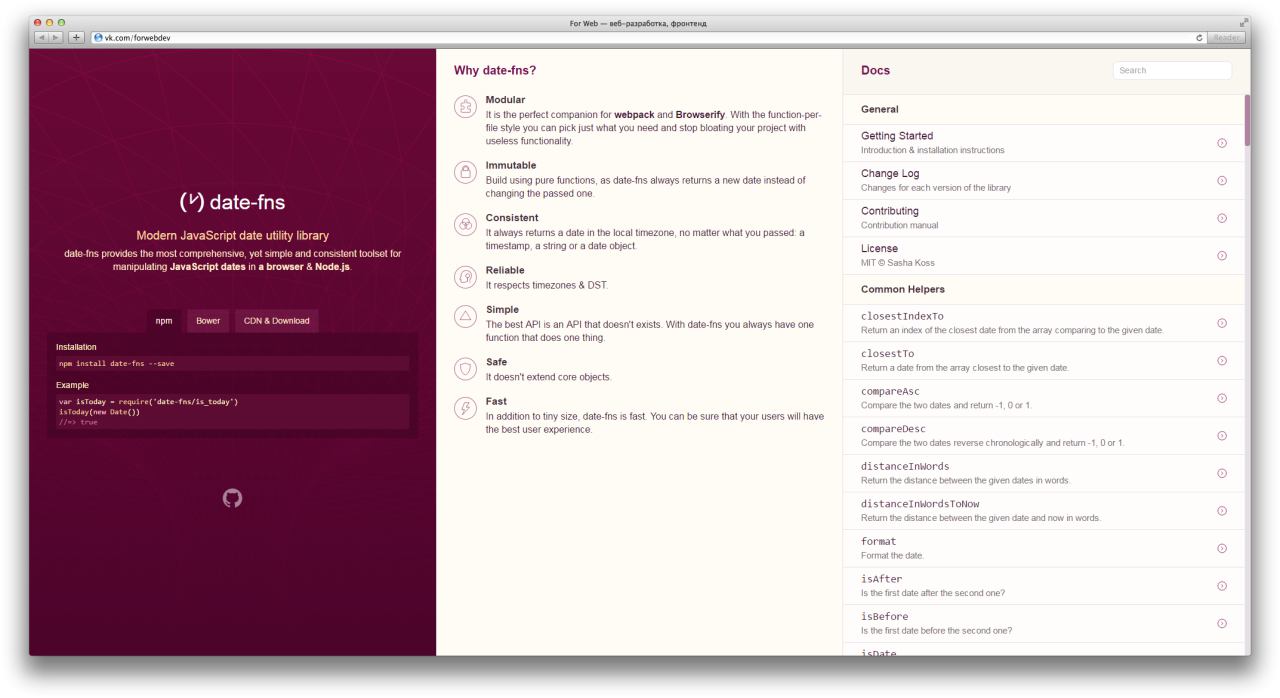Click the Reader button in the address bar
This screenshot has width=1280, height=698.
[x=1226, y=38]
